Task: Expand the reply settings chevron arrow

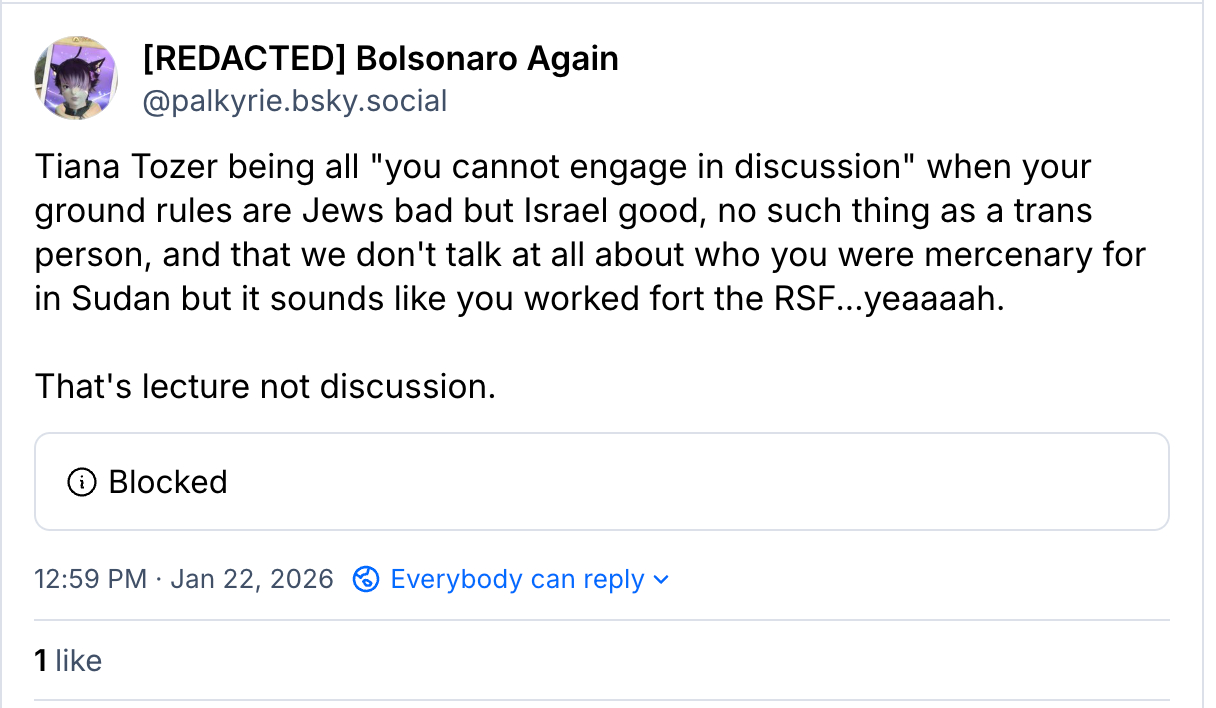Action: (x=660, y=580)
